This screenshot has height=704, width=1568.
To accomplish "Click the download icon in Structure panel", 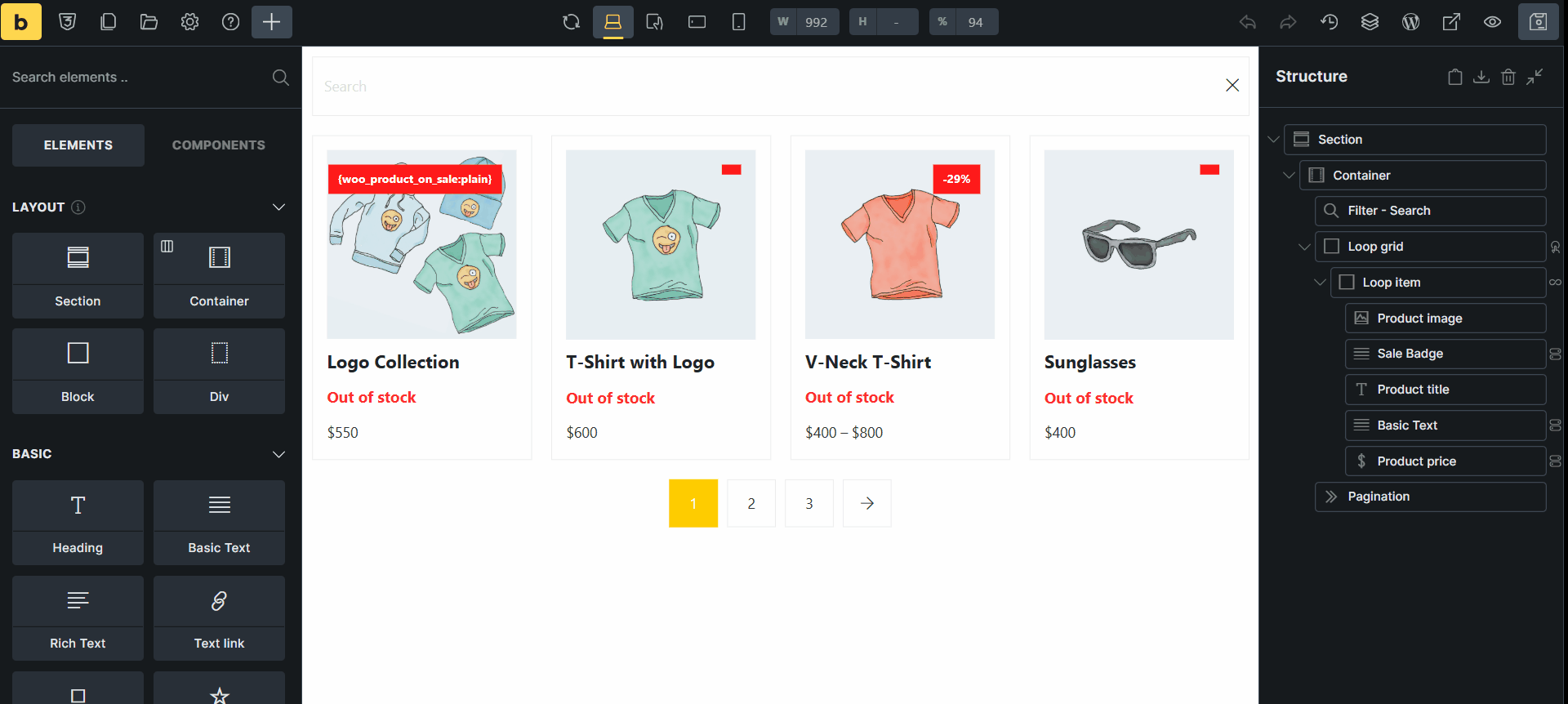I will click(x=1481, y=77).
